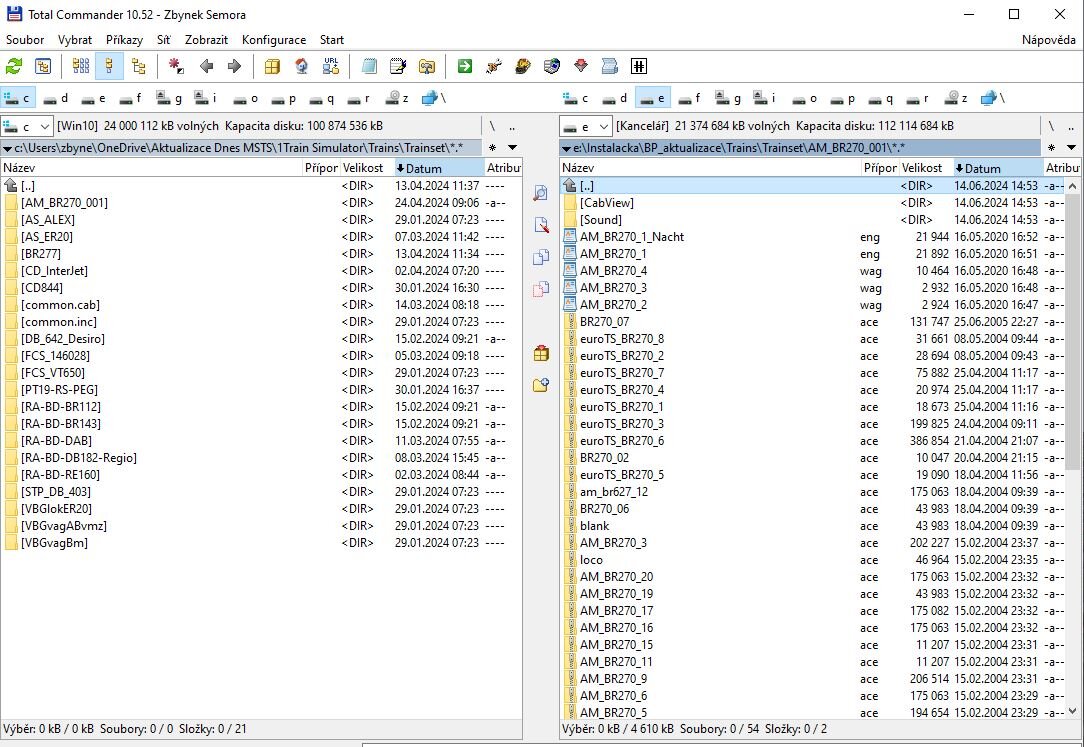1084x747 pixels.
Task: Select the [CD_InterJet] folder
Action: click(54, 271)
